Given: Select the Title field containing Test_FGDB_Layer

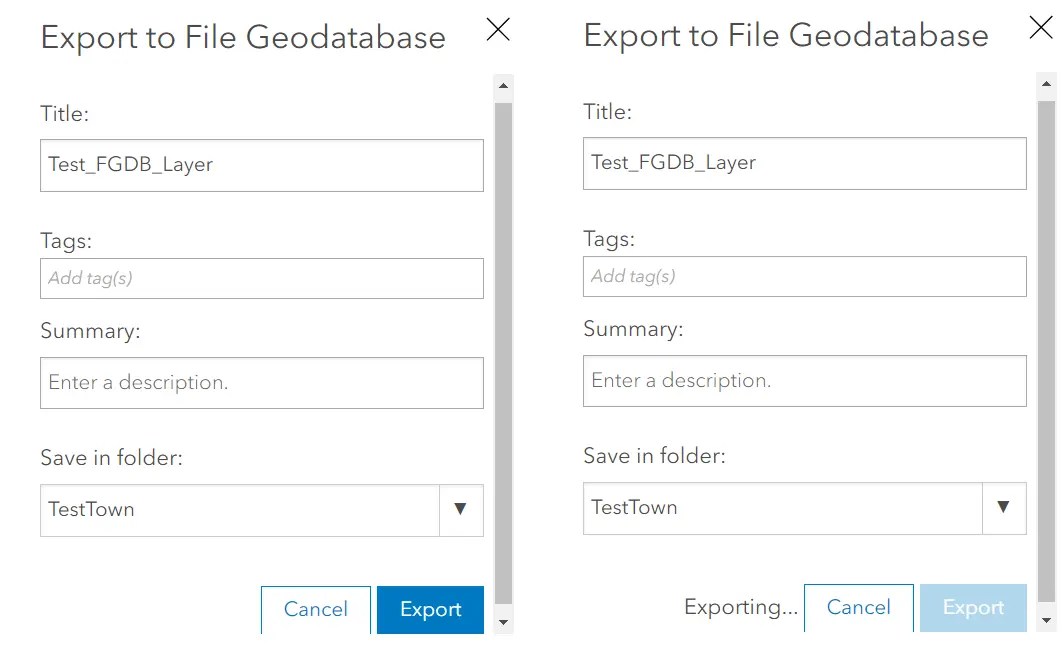Looking at the screenshot, I should click(261, 165).
